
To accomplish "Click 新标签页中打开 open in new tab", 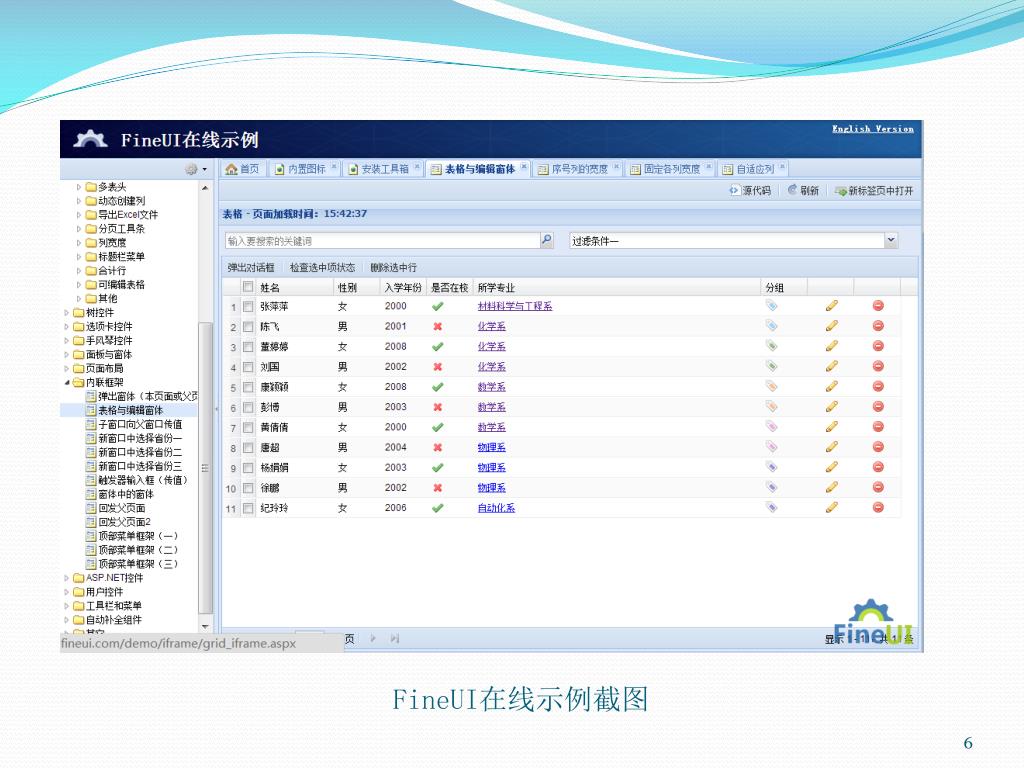I will click(x=874, y=191).
